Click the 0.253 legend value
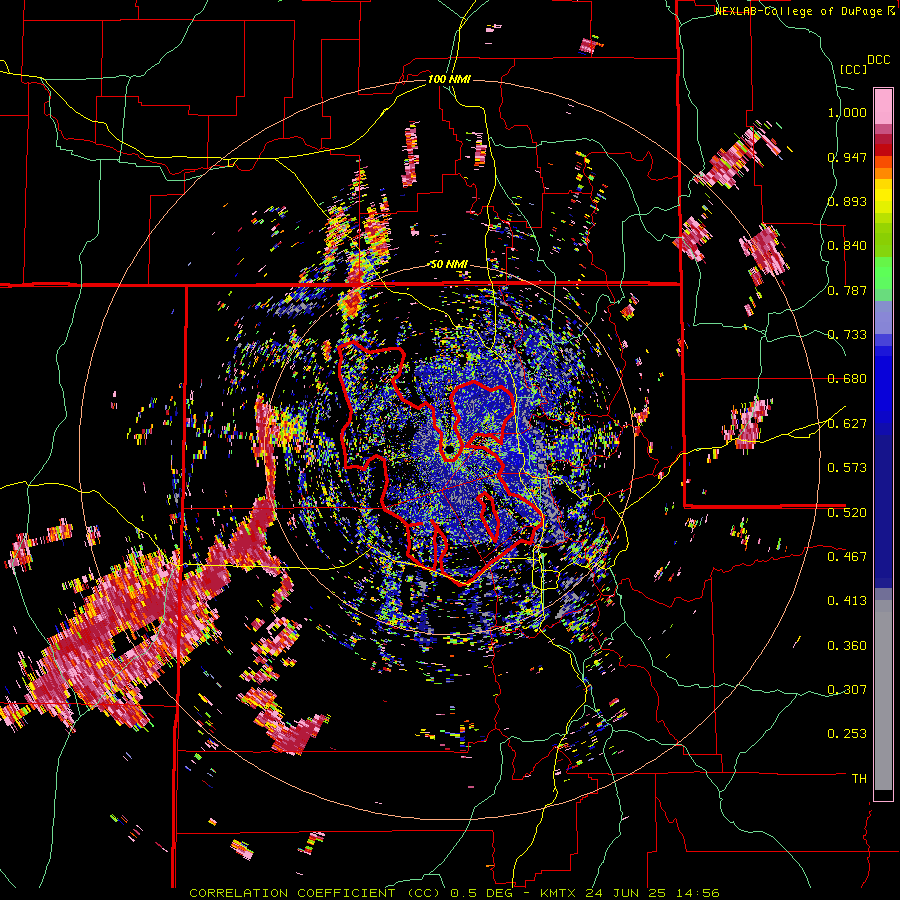The height and width of the screenshot is (900, 900). click(847, 734)
